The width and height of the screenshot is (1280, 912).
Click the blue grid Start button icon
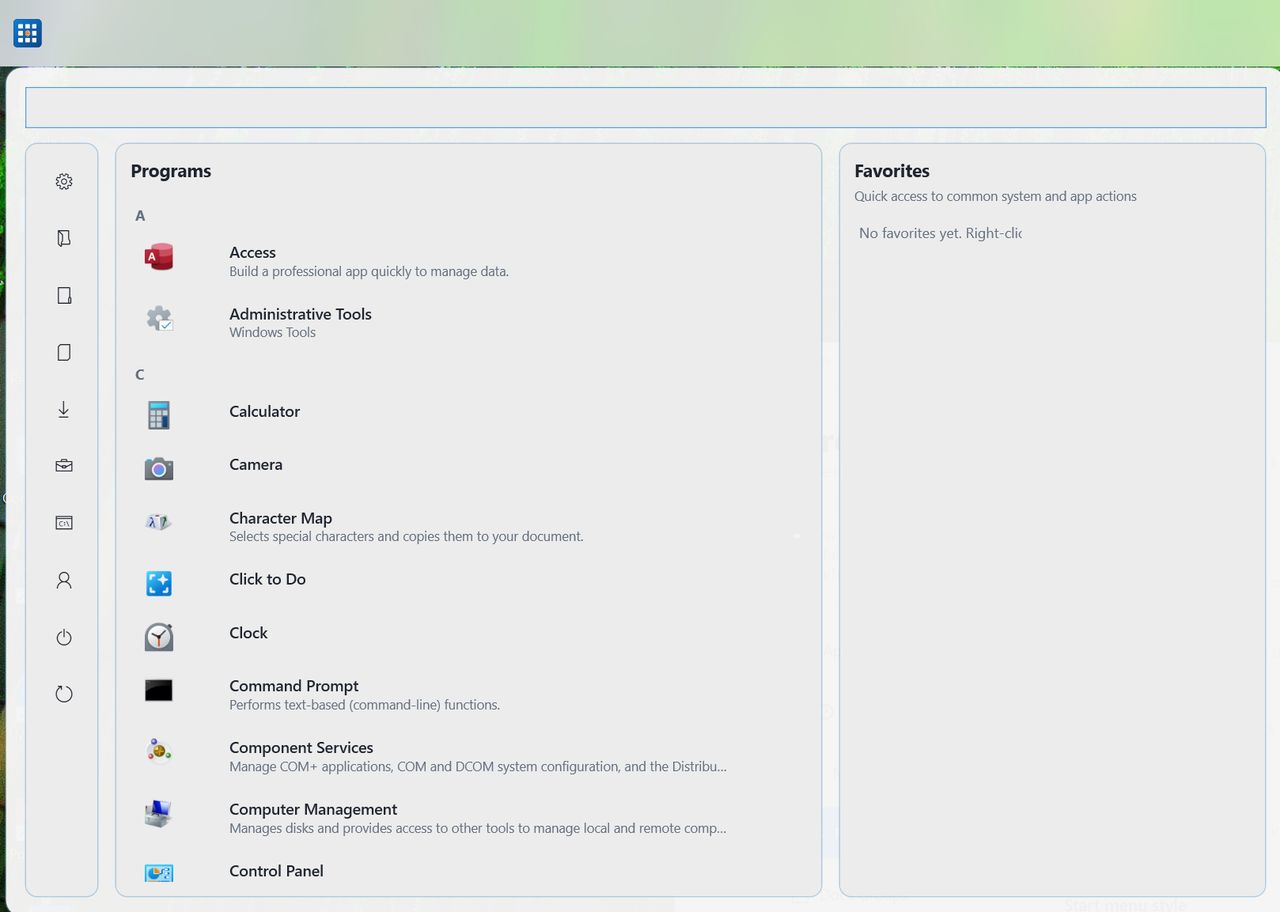click(x=27, y=33)
